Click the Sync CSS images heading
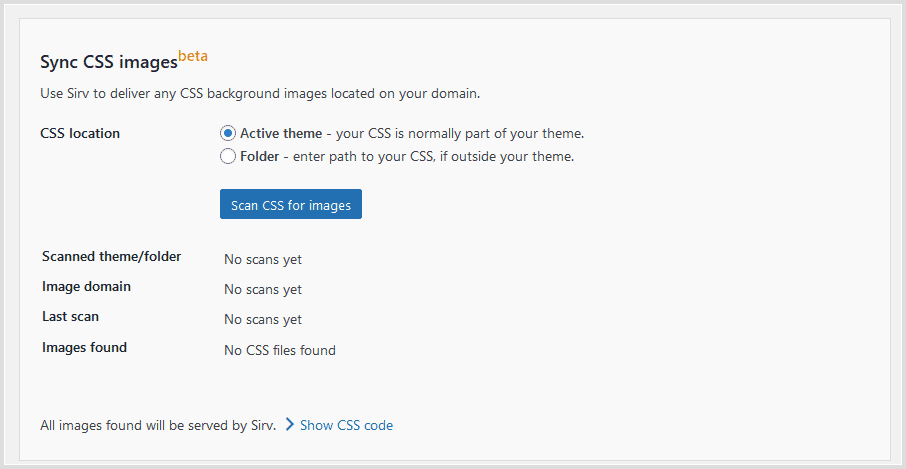 (x=109, y=63)
